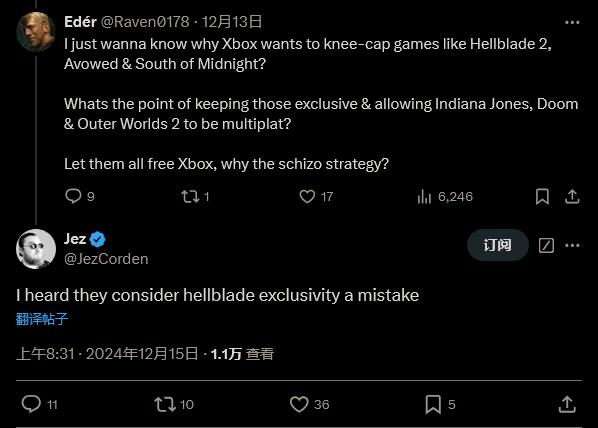Repost Jez's post showing 10 reposts
Screen dimensions: 598x428
165,404
